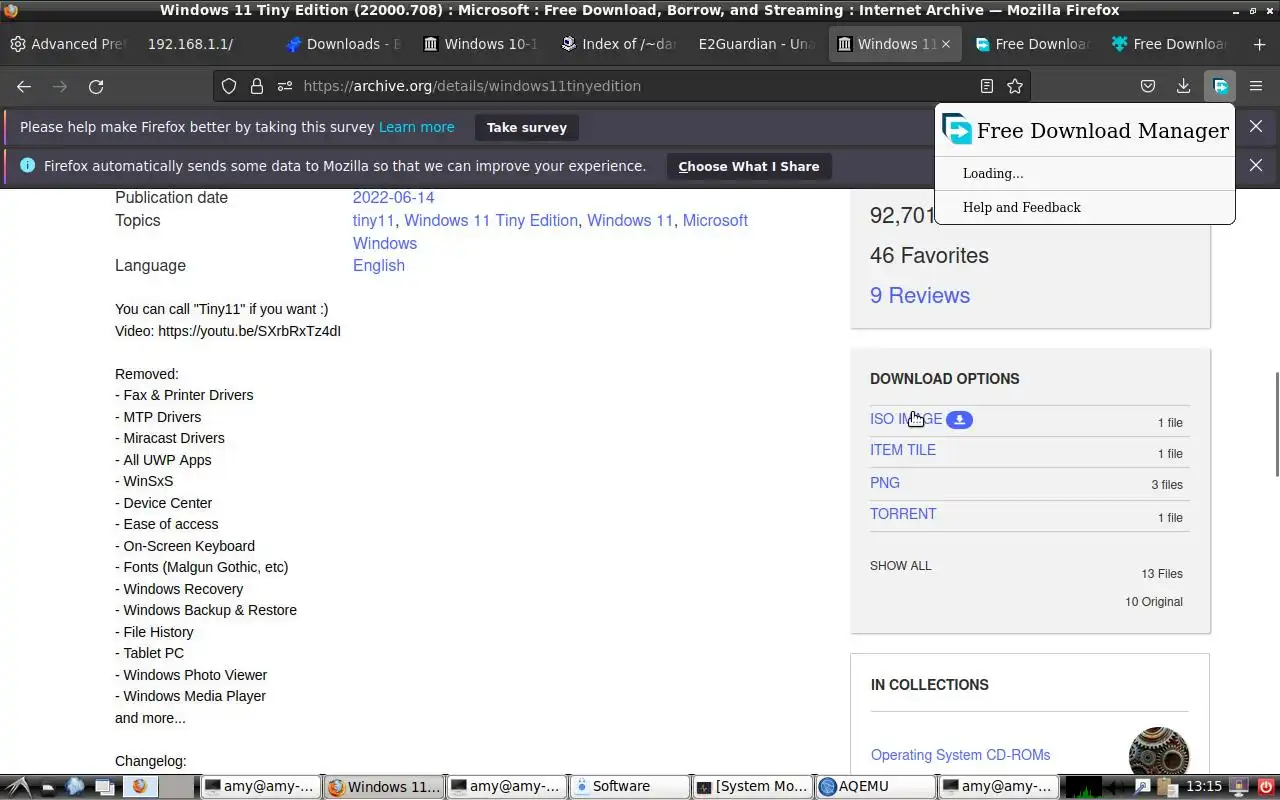Switch to the first Free Download tab
This screenshot has height=800, width=1280.
[1032, 44]
